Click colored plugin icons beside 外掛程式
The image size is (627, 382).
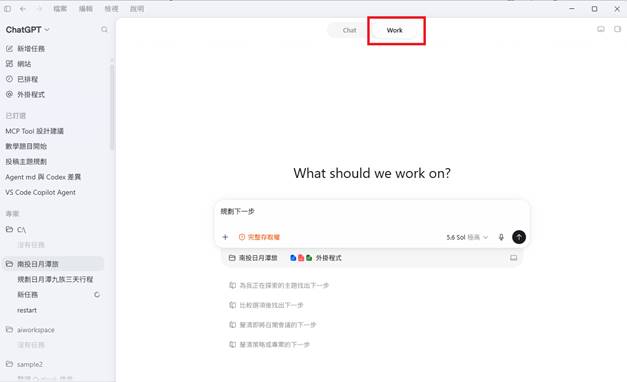point(301,258)
